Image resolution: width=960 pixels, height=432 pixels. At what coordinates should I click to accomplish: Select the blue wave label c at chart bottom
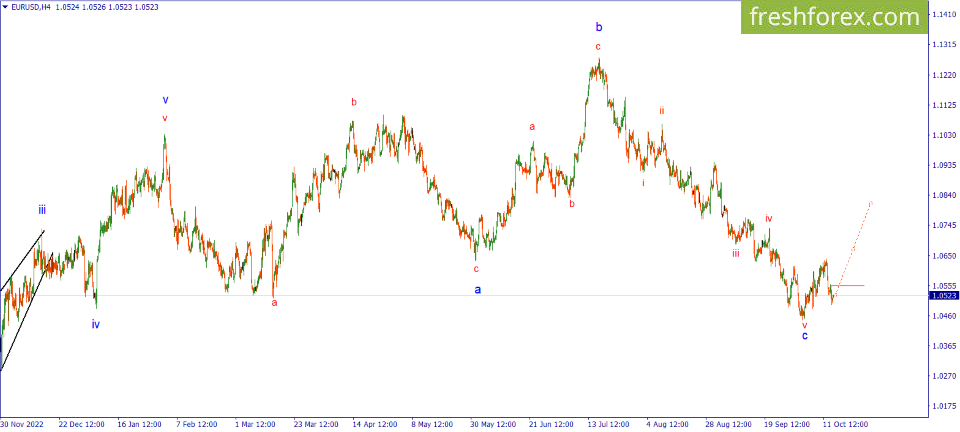tap(804, 336)
